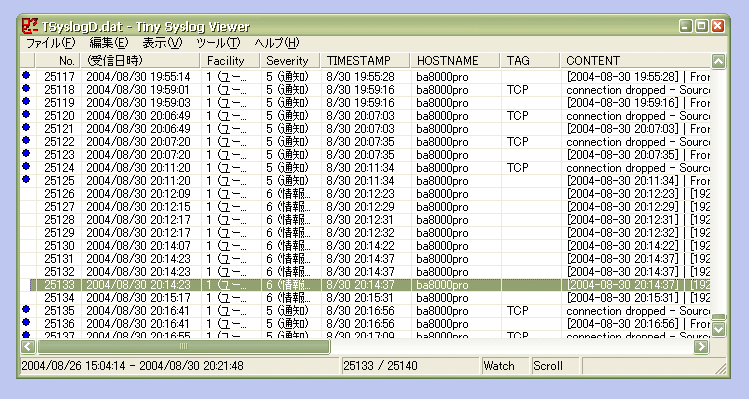Image resolution: width=749 pixels, height=399 pixels.
Task: Open the 表示(V) menu
Action: click(162, 43)
